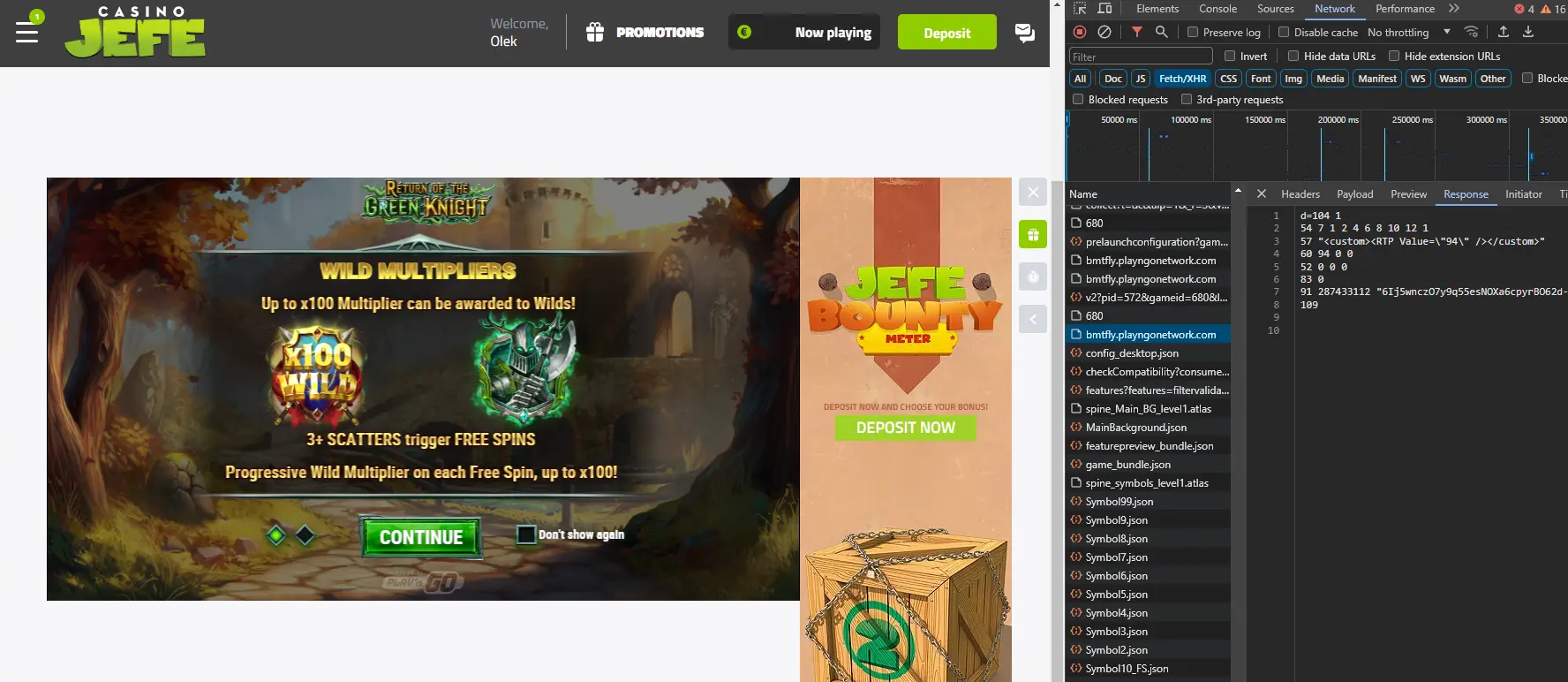Filter requests by Img
The width and height of the screenshot is (1568, 682).
click(x=1293, y=79)
